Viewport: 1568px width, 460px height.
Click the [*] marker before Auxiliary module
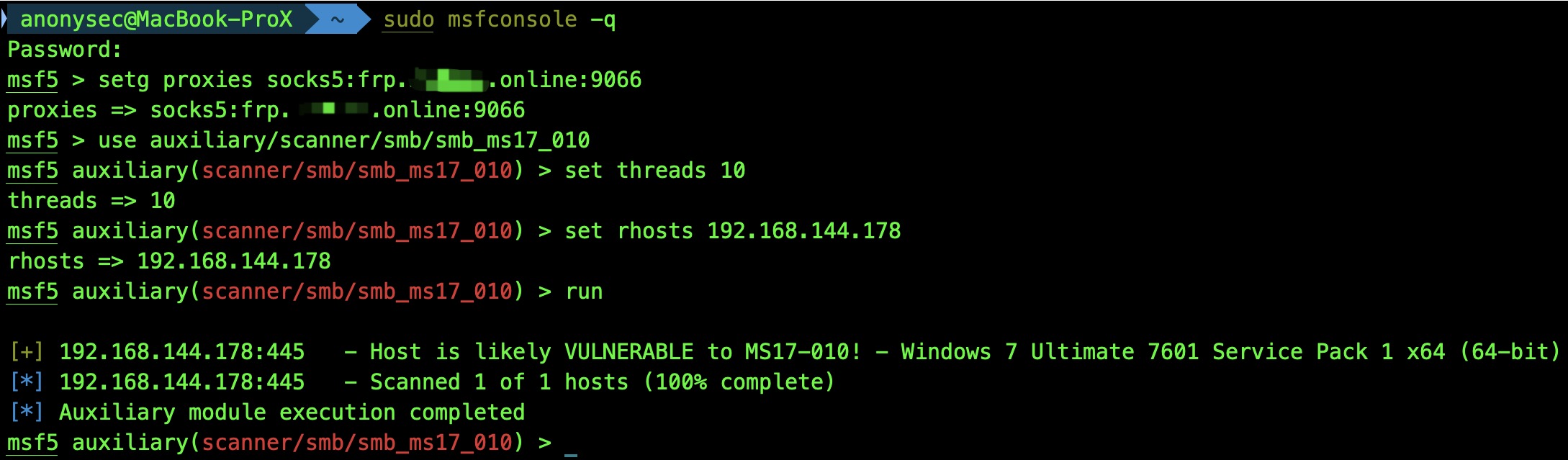pyautogui.click(x=27, y=412)
